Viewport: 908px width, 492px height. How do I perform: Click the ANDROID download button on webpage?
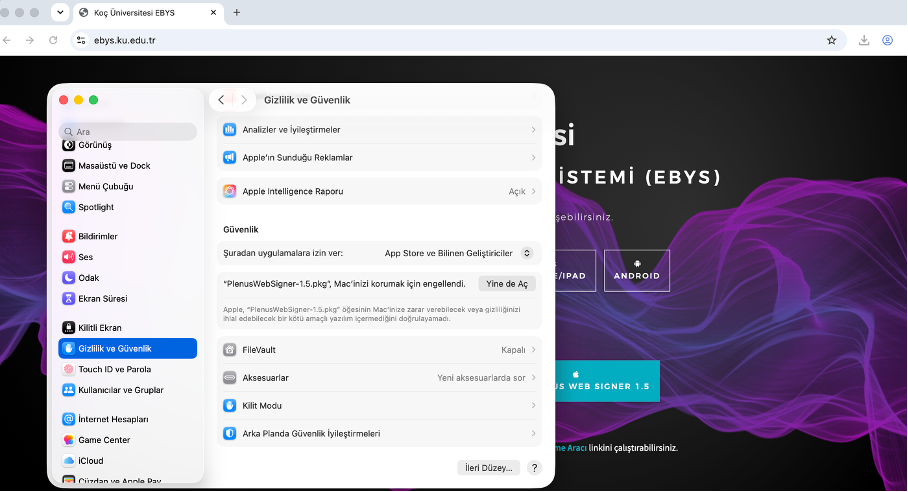636,271
